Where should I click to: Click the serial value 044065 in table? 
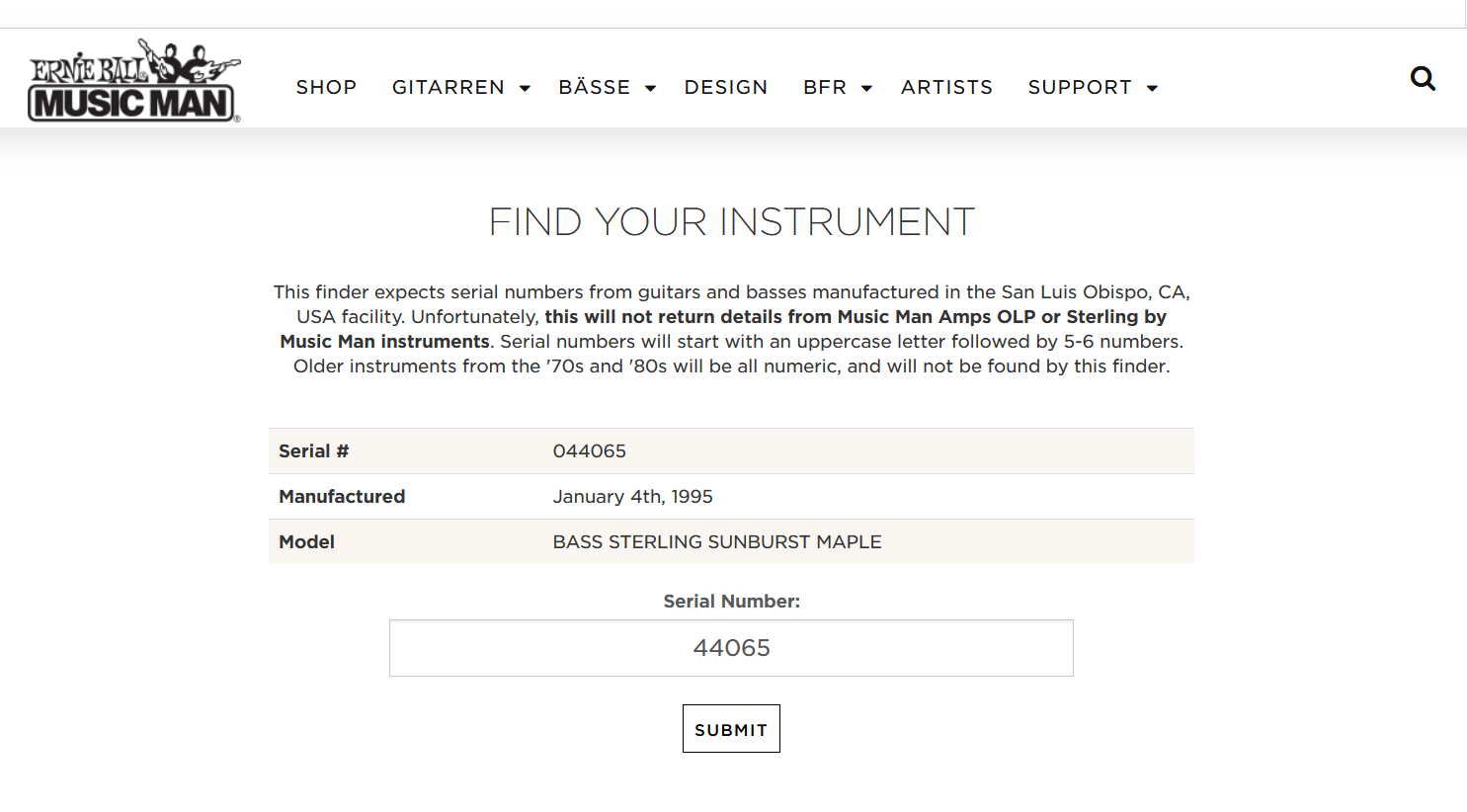(x=590, y=451)
